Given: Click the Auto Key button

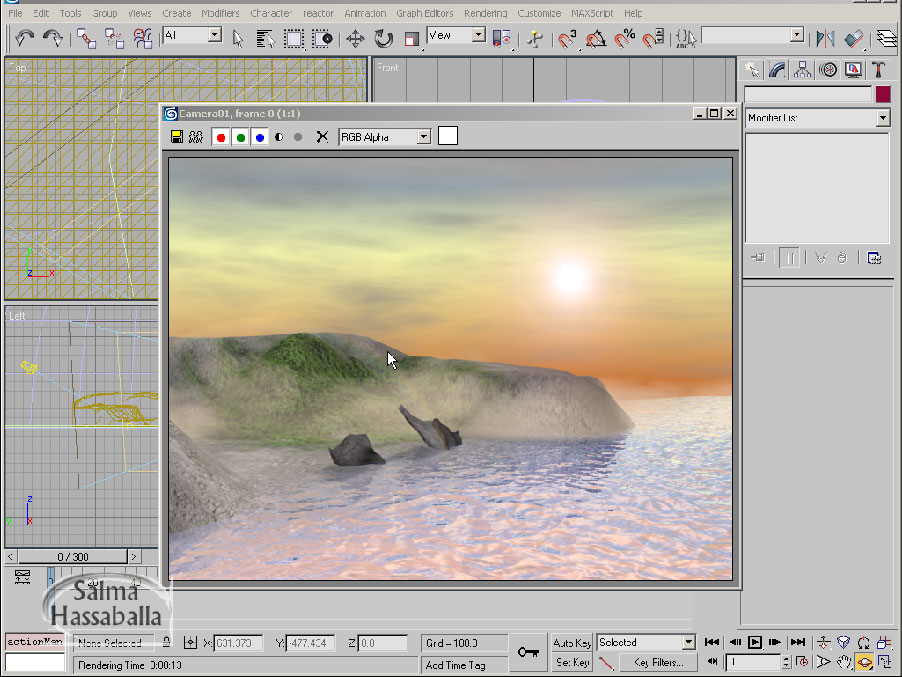Looking at the screenshot, I should click(572, 643).
